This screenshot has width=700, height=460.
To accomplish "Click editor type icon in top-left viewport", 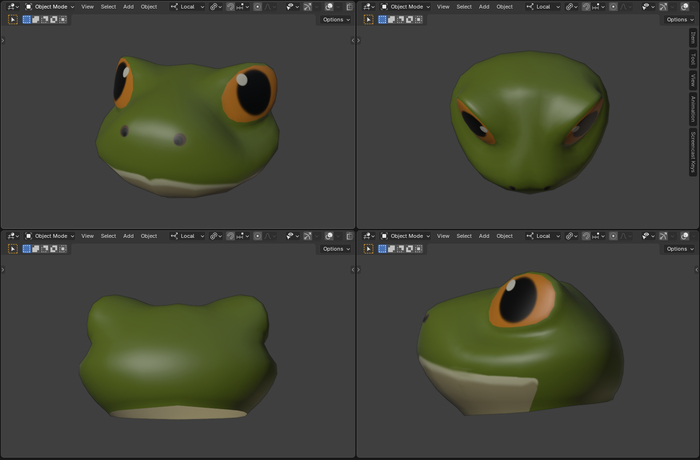I will tap(12, 6).
